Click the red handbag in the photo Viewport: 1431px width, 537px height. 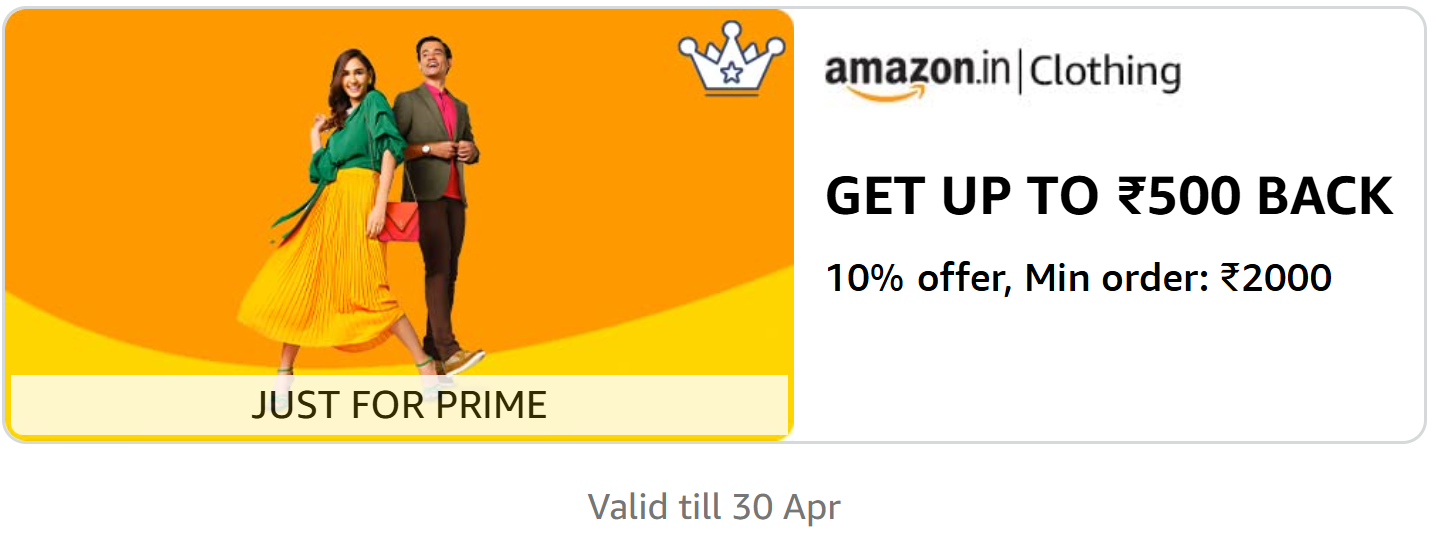coord(399,222)
